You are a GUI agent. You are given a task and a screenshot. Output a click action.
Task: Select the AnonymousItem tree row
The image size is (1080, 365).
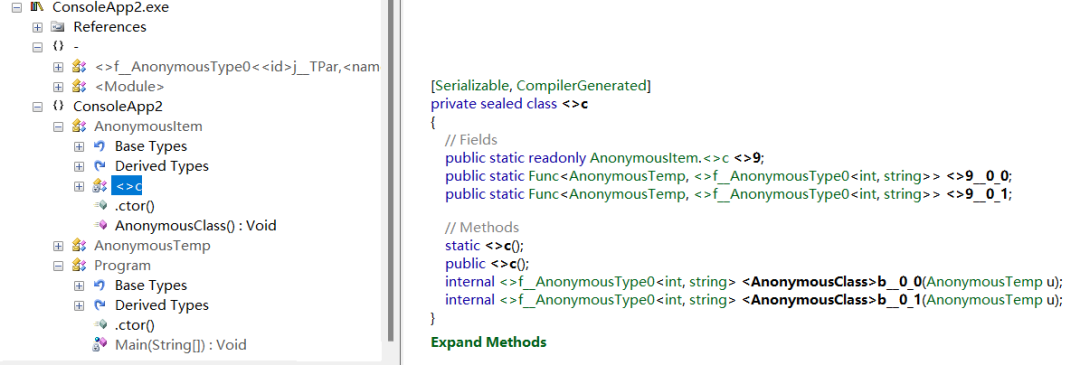pyautogui.click(x=148, y=127)
